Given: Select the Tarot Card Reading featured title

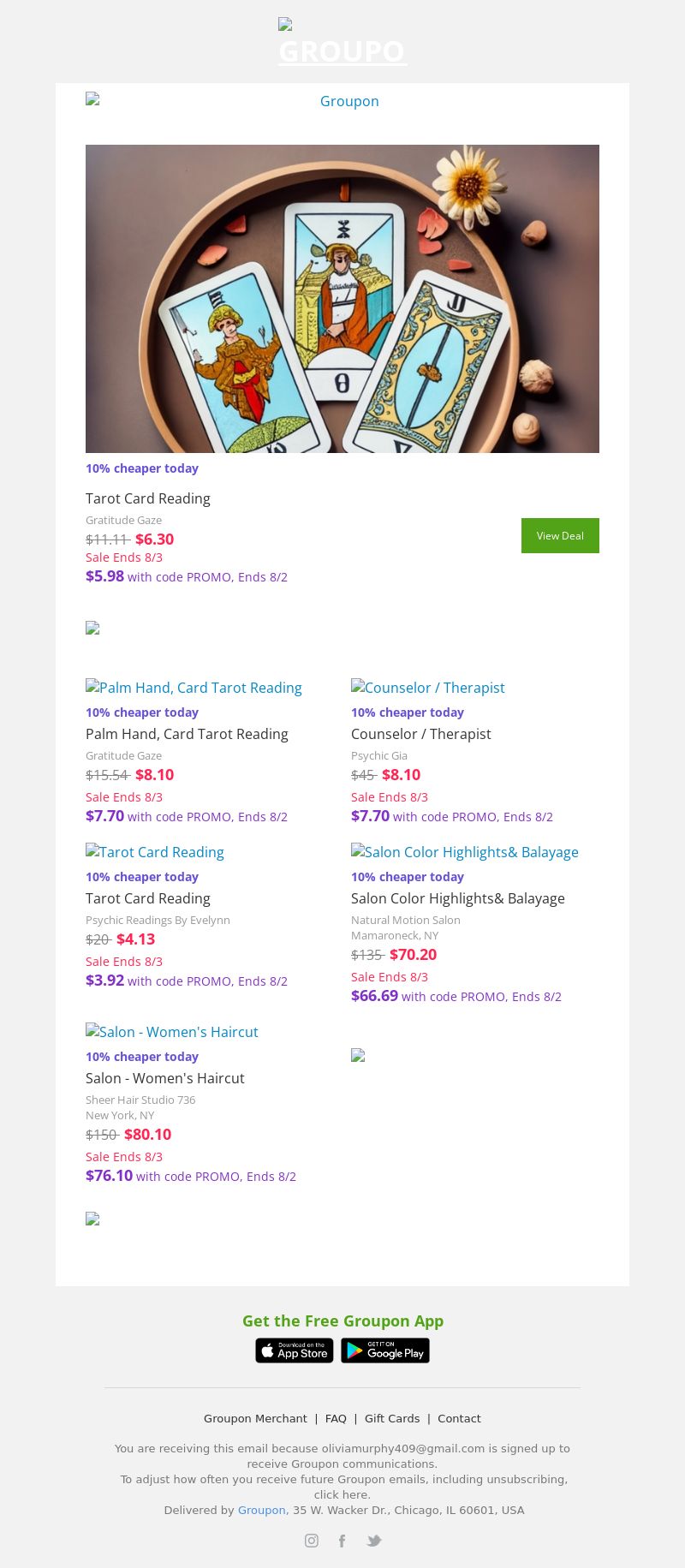Looking at the screenshot, I should pyautogui.click(x=148, y=498).
